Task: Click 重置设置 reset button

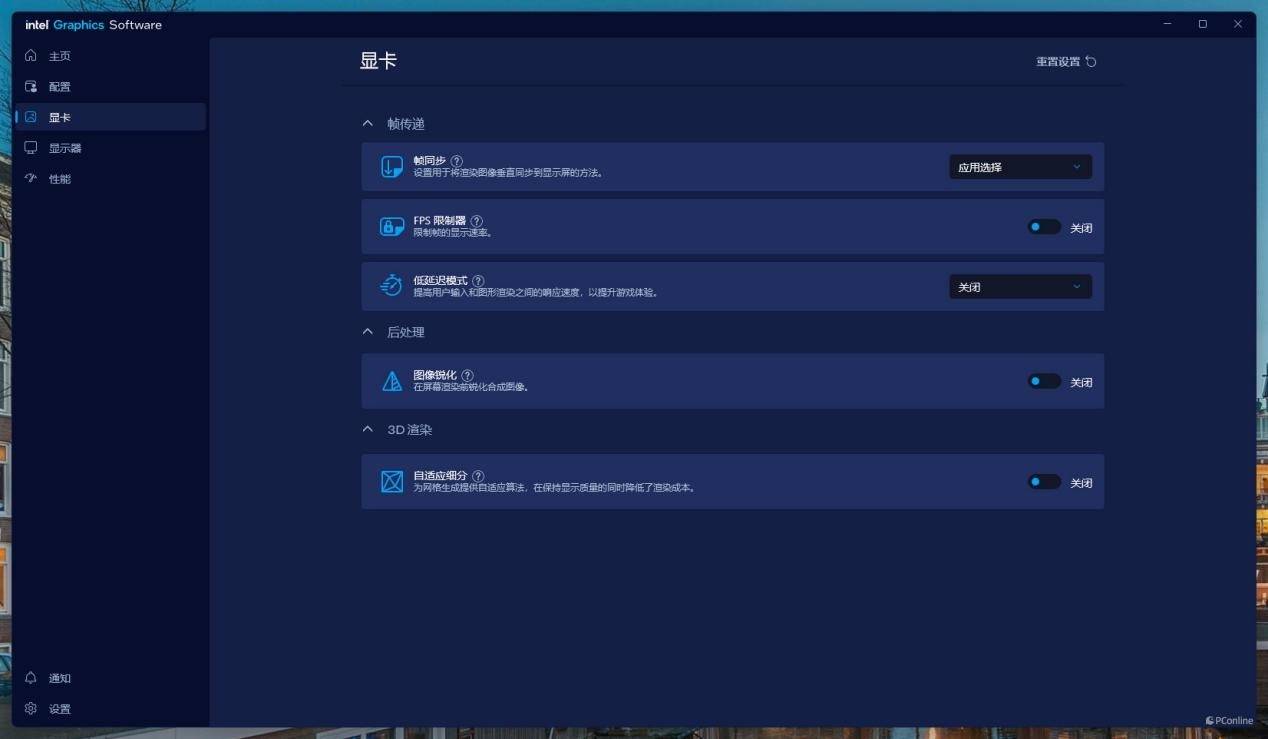Action: 1066,62
